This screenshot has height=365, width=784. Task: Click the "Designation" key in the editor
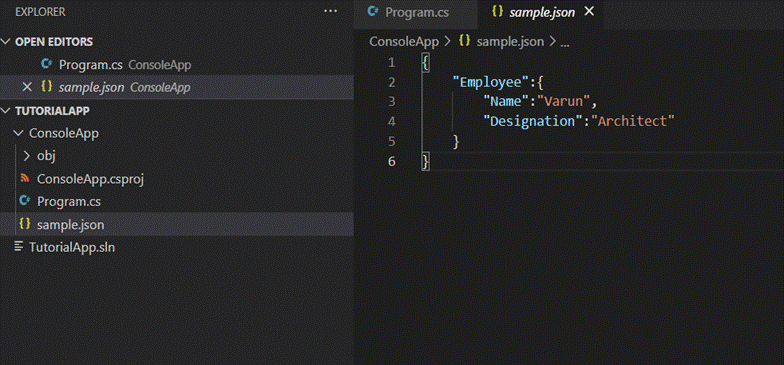point(532,121)
